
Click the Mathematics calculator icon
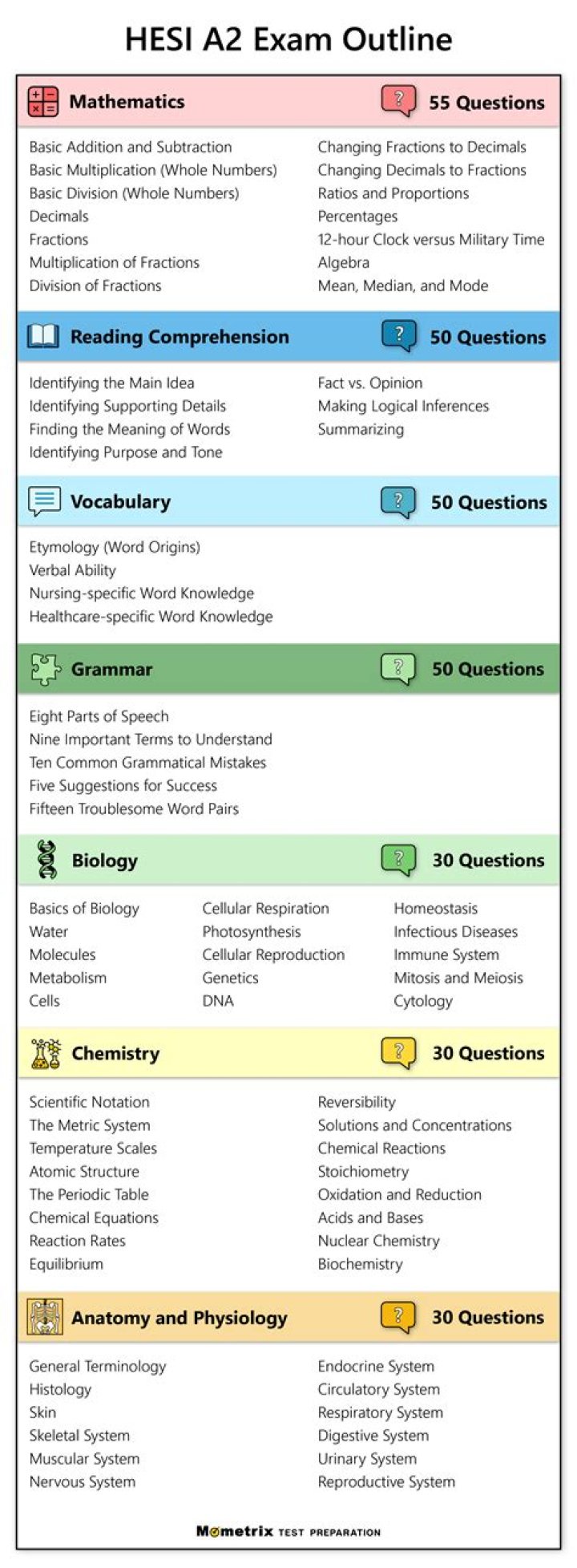coord(43,102)
